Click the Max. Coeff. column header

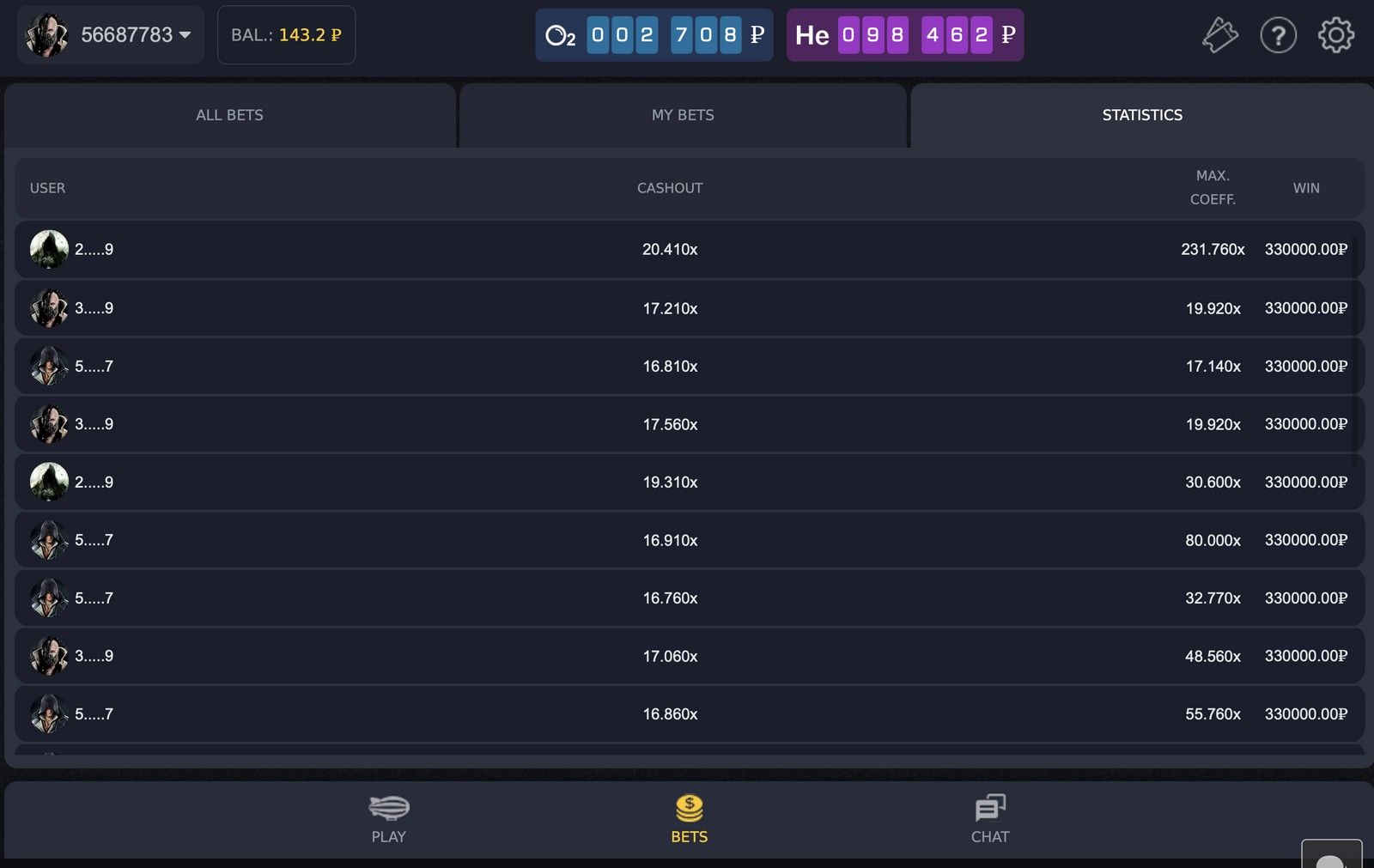[1213, 187]
